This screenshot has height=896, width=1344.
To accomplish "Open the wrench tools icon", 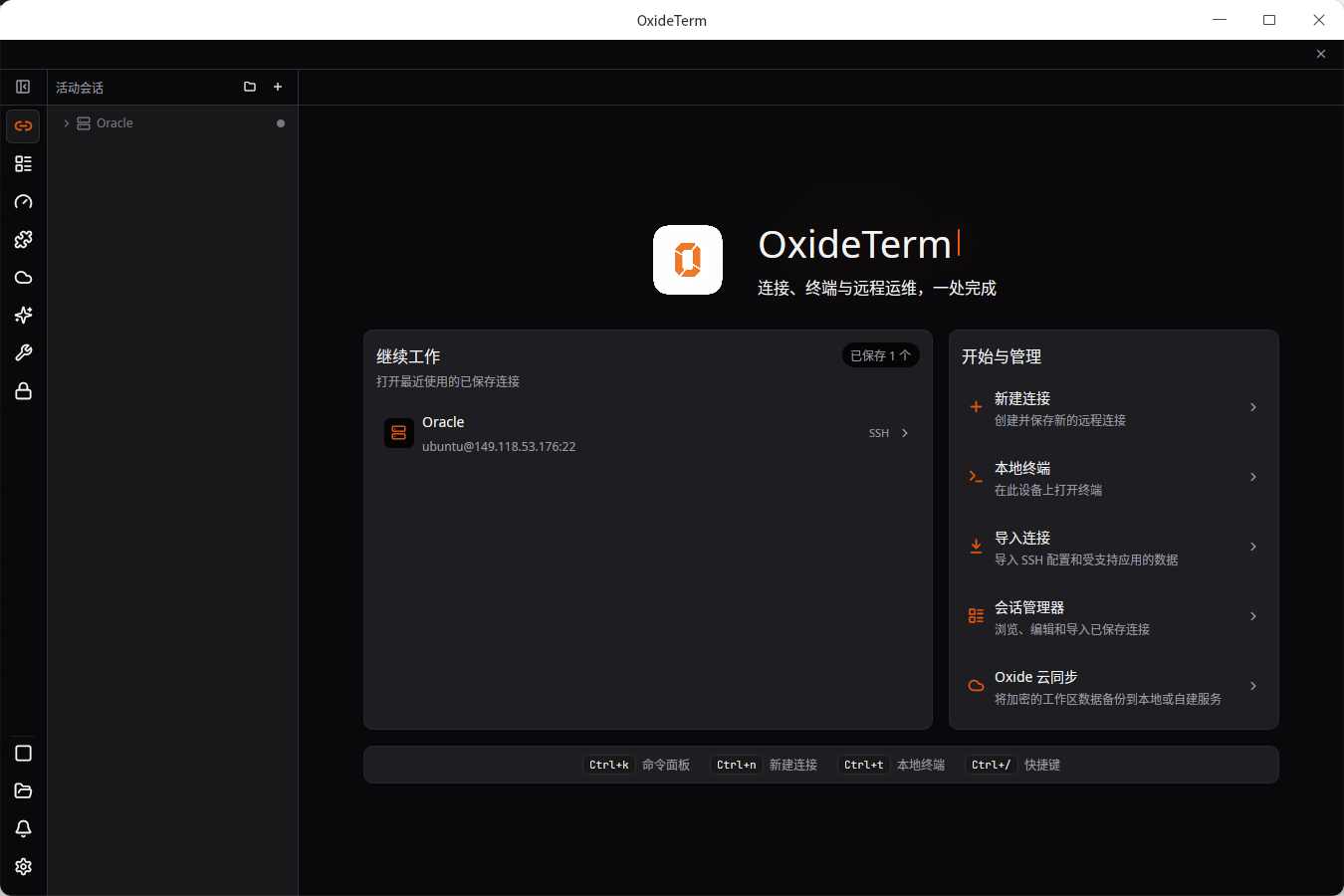I will 23,353.
